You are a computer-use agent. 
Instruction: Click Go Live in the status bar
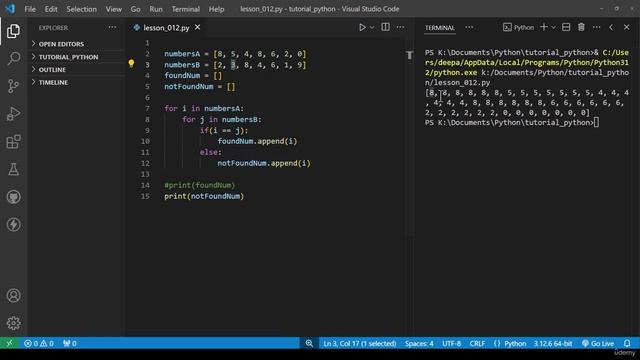tap(598, 343)
